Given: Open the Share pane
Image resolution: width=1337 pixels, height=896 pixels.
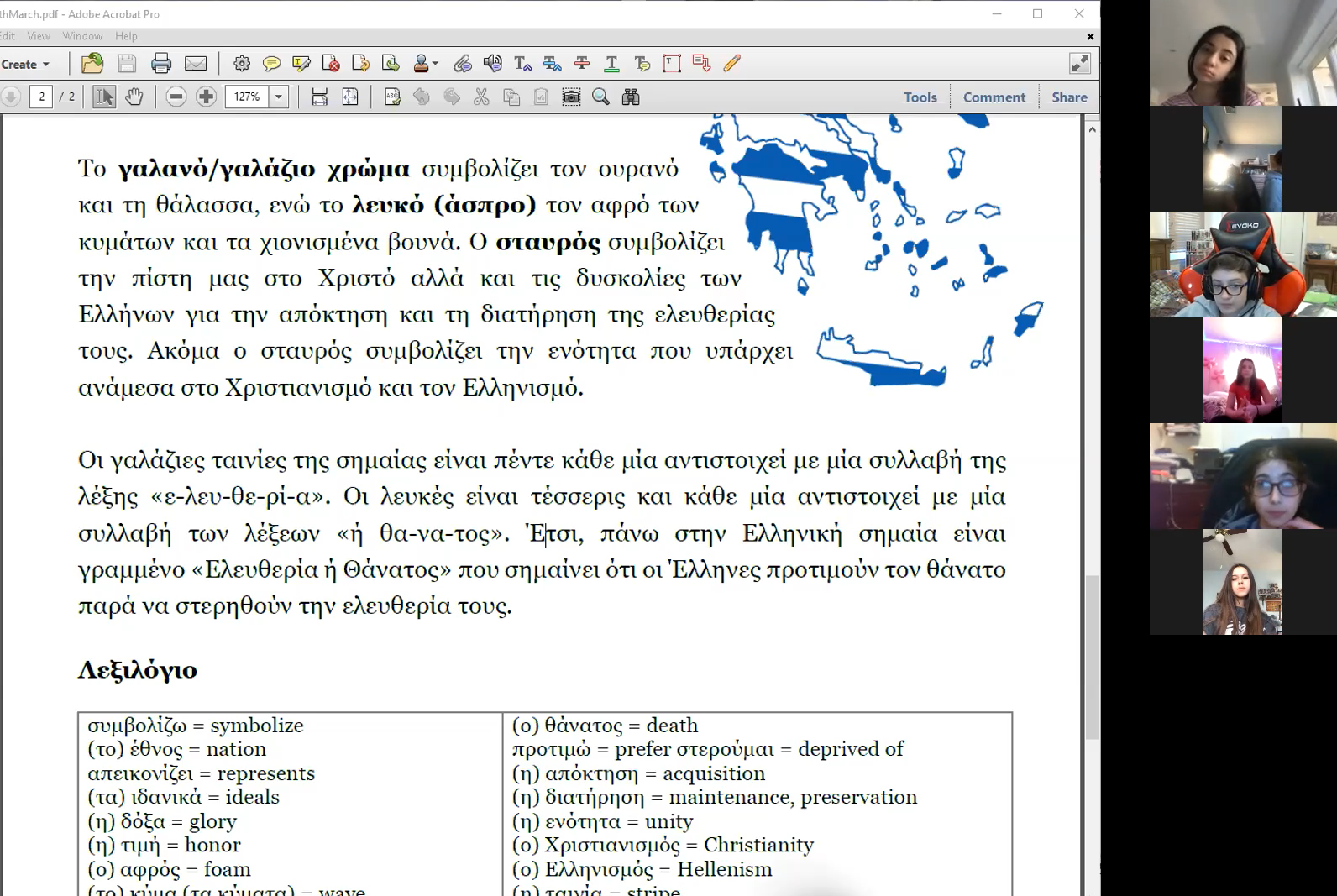Looking at the screenshot, I should 1069,97.
